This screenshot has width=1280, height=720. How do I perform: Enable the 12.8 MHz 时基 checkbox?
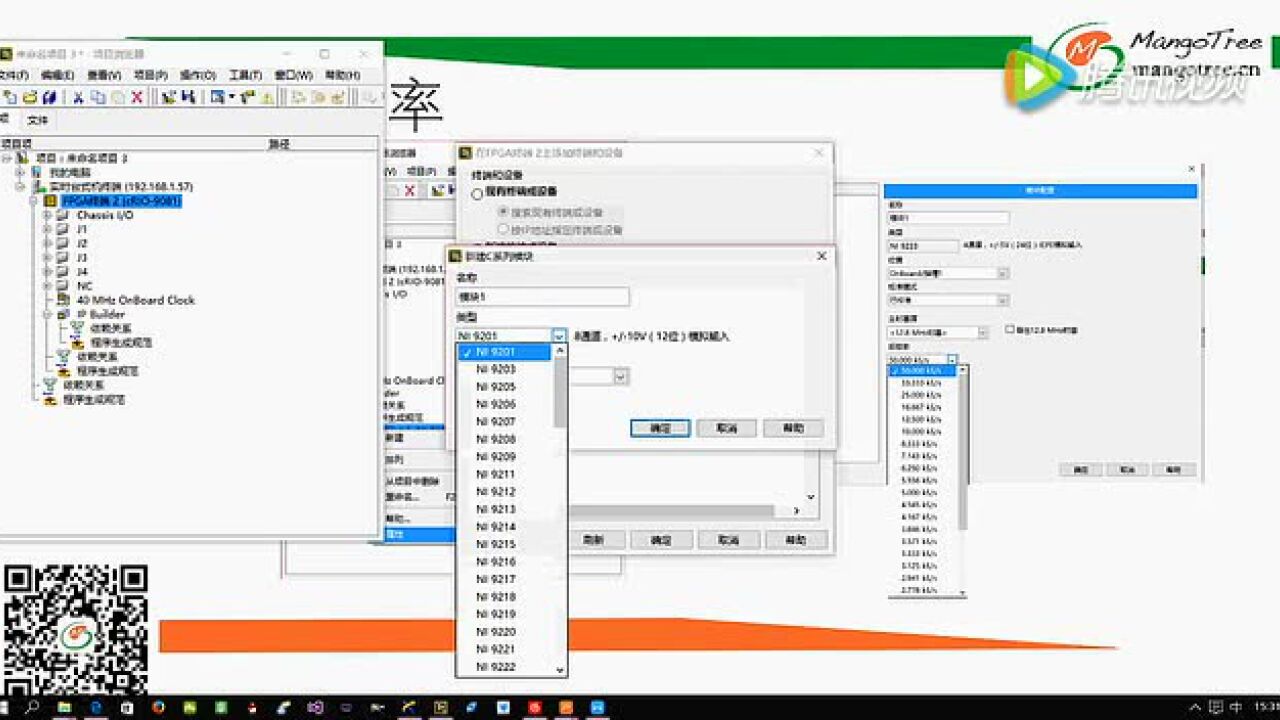pyautogui.click(x=1009, y=327)
